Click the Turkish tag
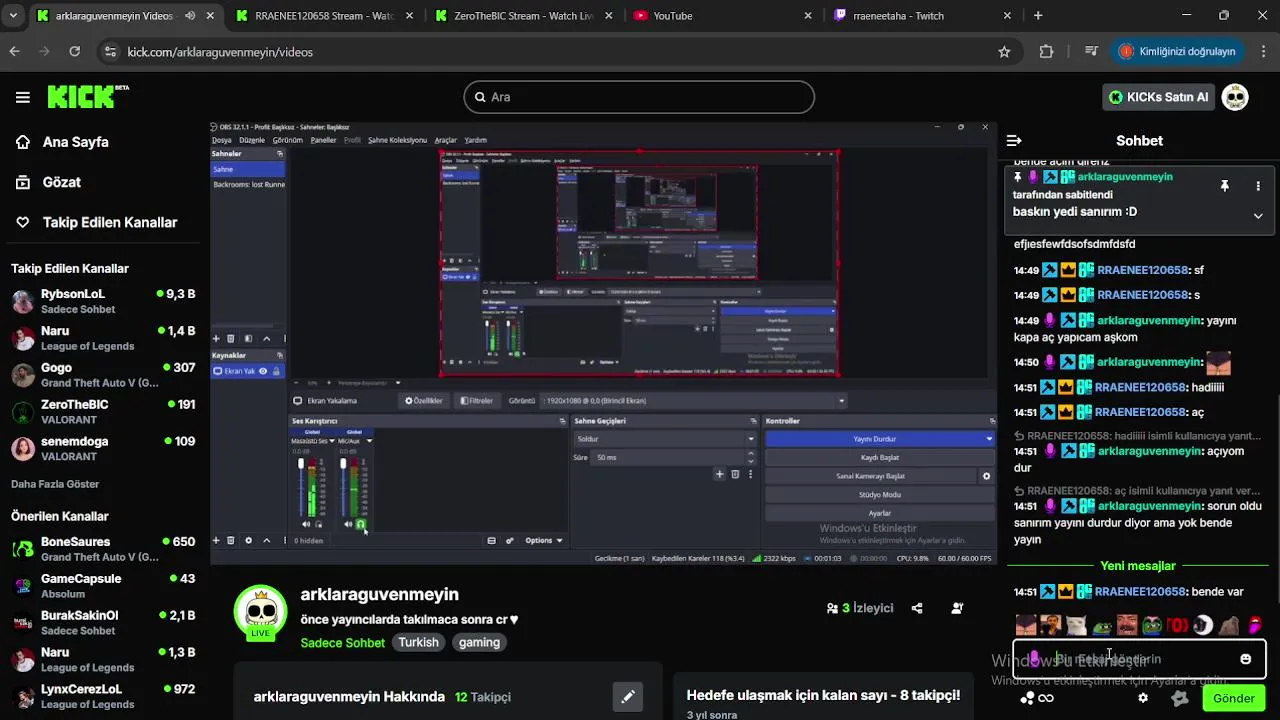 click(x=419, y=642)
